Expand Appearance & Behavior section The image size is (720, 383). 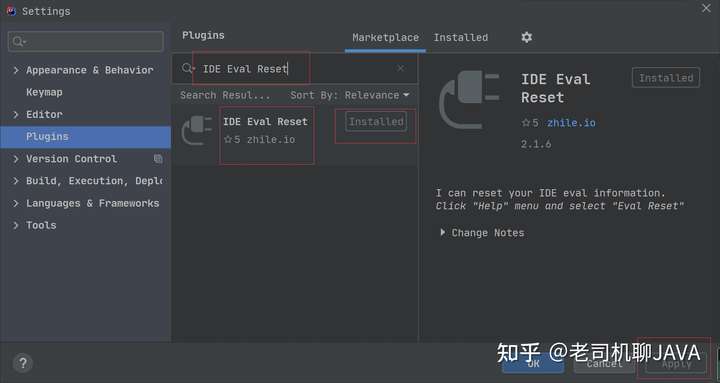click(16, 70)
